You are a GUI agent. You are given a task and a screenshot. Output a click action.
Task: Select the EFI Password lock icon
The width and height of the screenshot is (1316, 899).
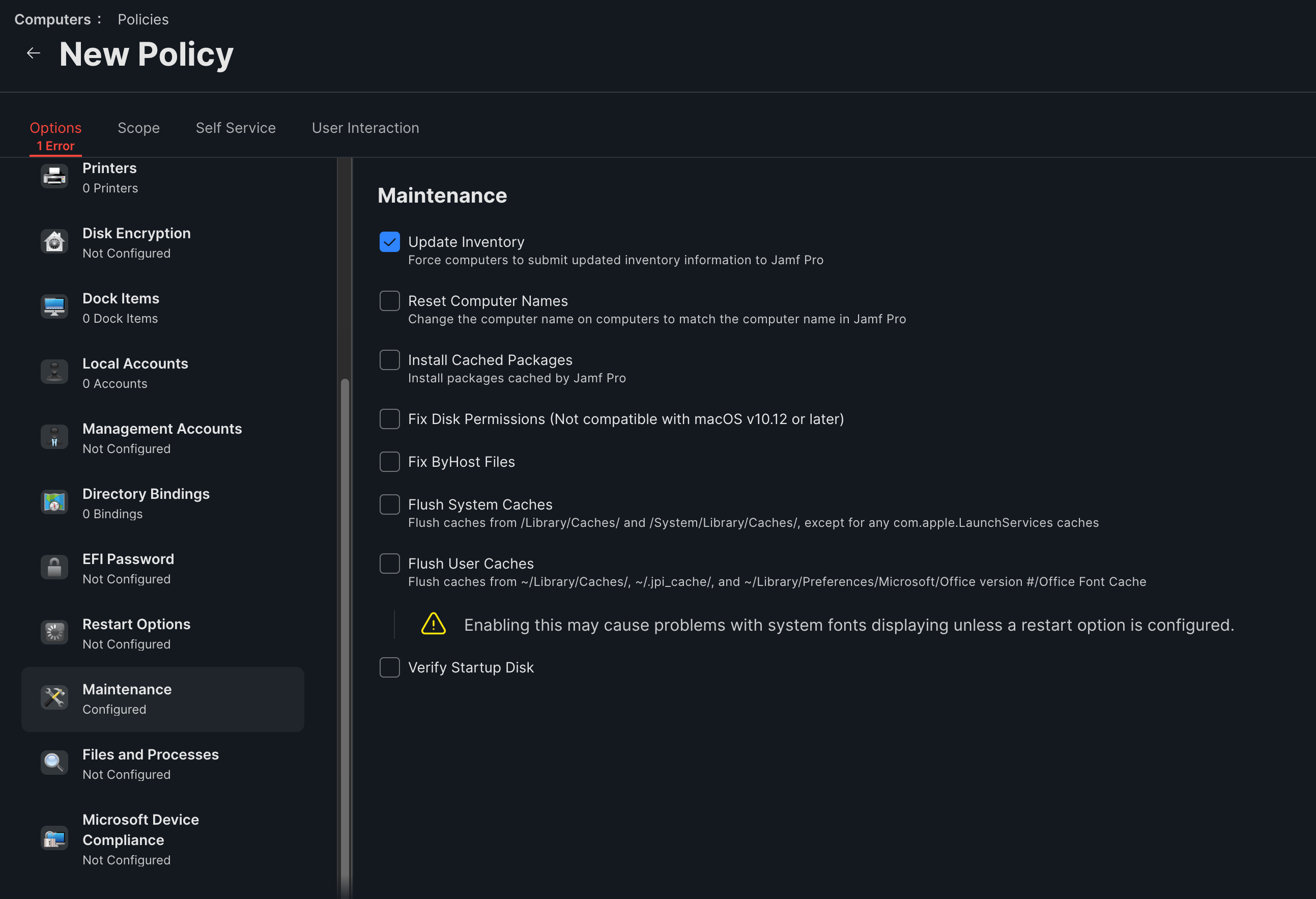pyautogui.click(x=54, y=568)
